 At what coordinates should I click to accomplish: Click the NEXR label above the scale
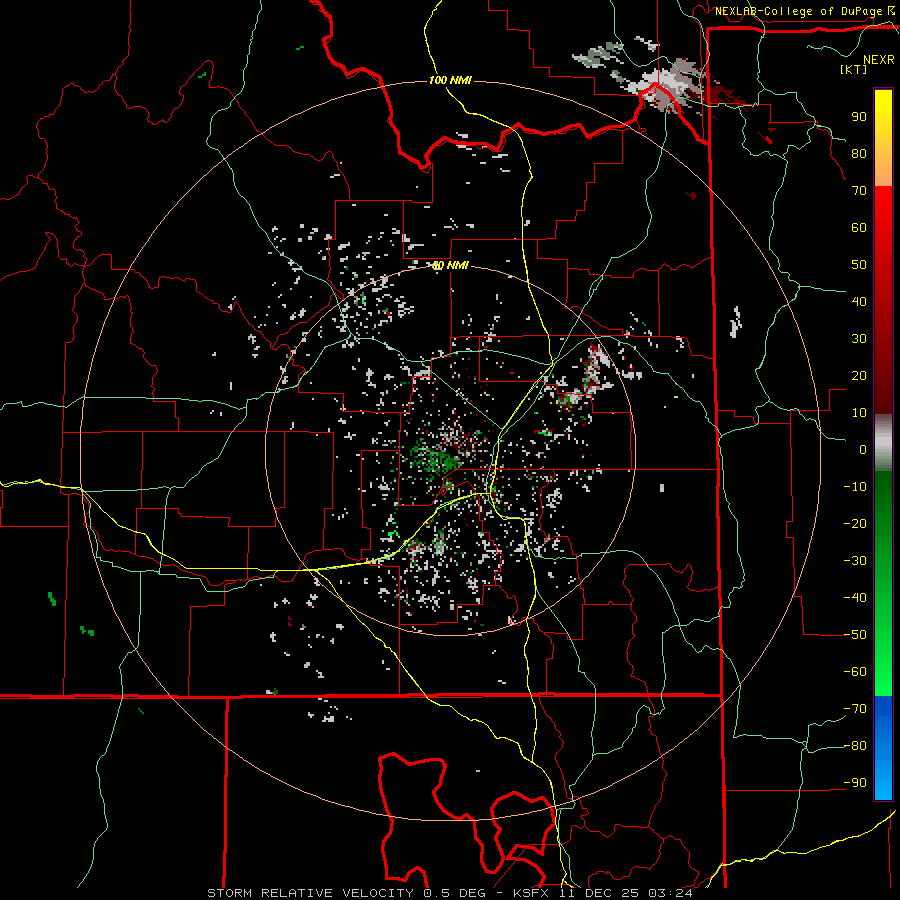(879, 60)
